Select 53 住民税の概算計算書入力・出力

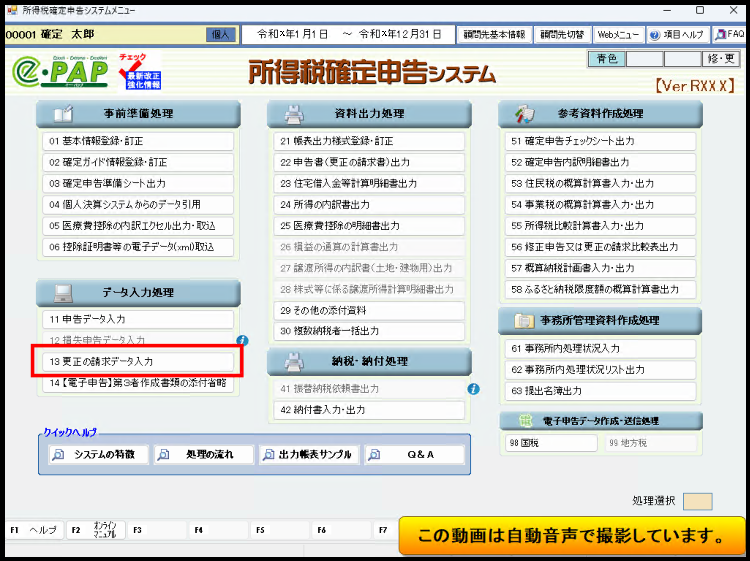tap(600, 184)
